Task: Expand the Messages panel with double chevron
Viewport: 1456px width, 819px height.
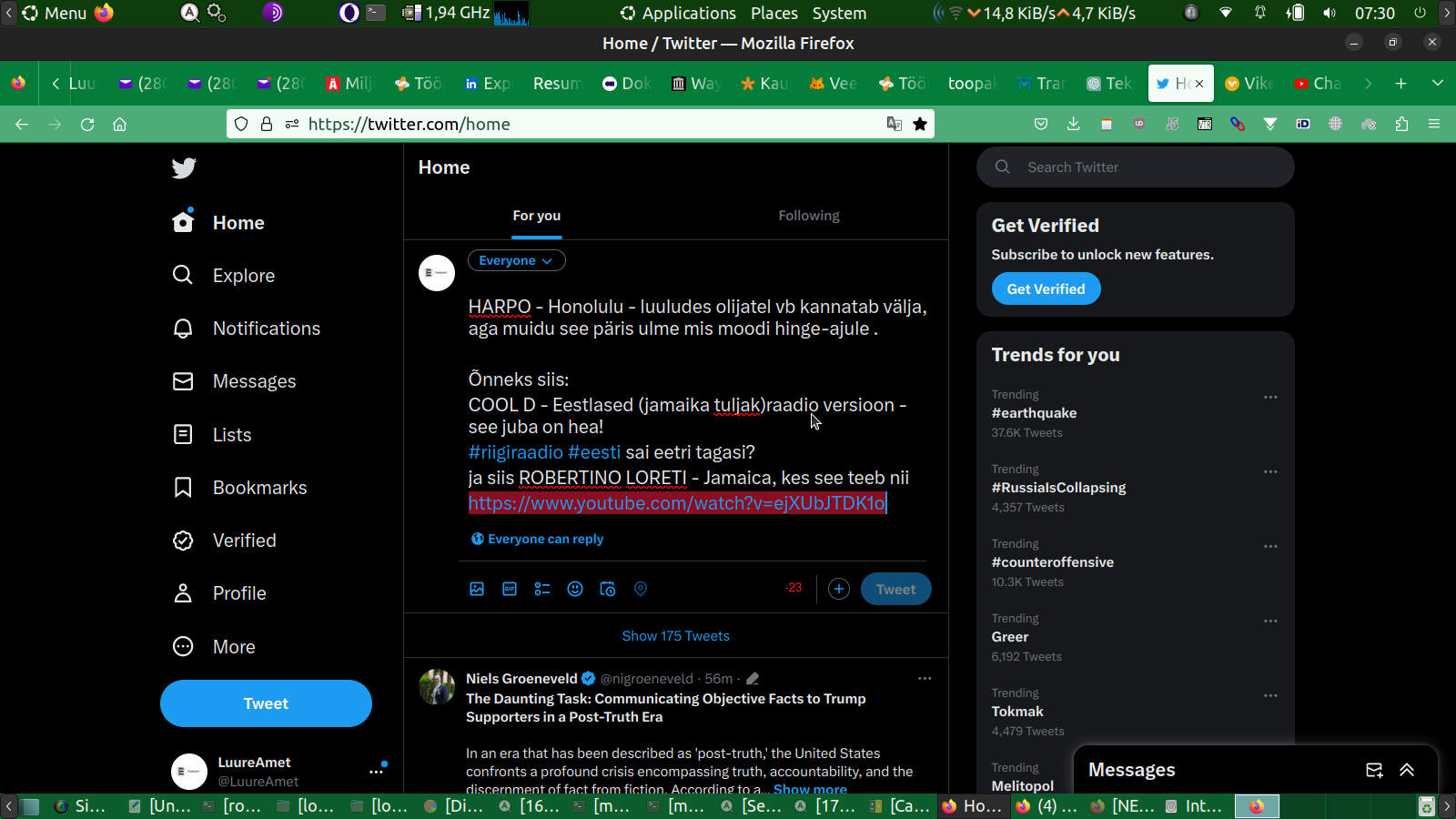Action: [x=1407, y=770]
